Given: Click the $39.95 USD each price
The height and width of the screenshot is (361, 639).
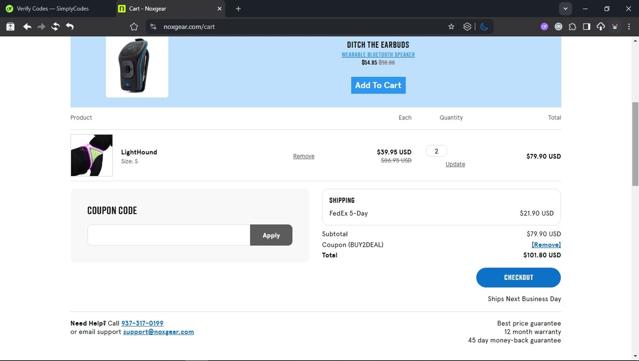Looking at the screenshot, I should (394, 152).
